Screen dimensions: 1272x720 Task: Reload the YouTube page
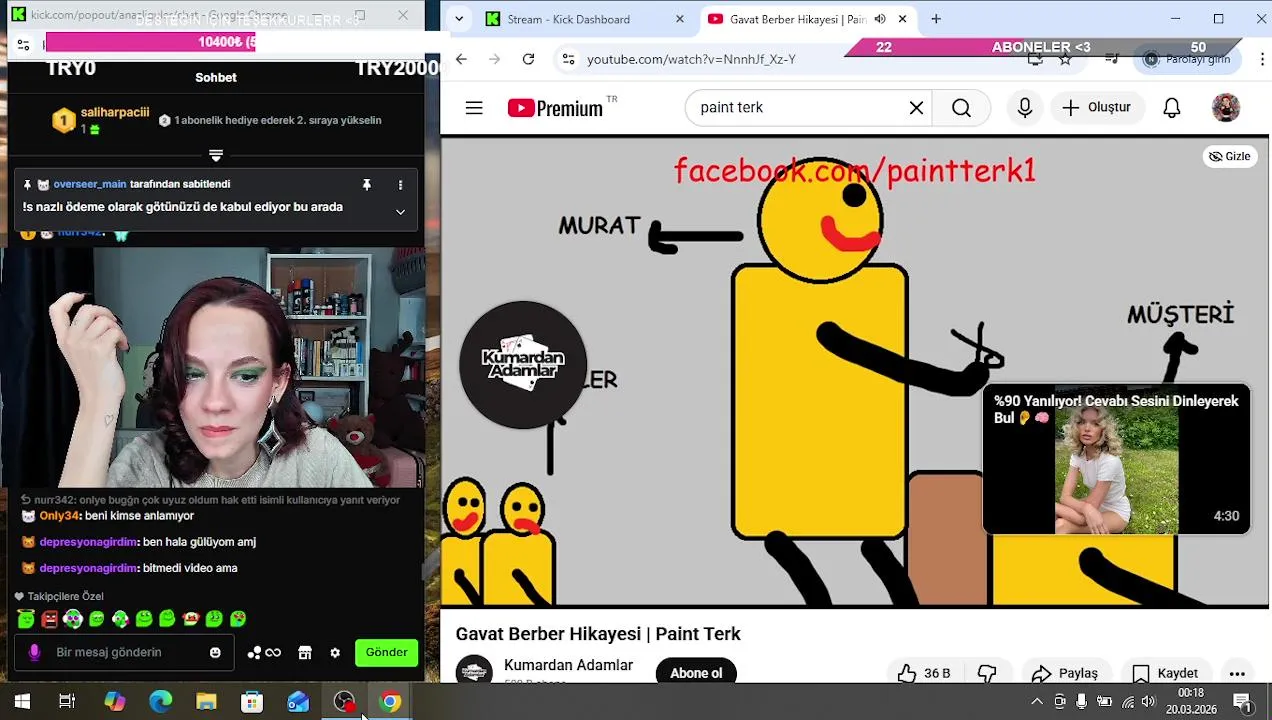coord(528,59)
